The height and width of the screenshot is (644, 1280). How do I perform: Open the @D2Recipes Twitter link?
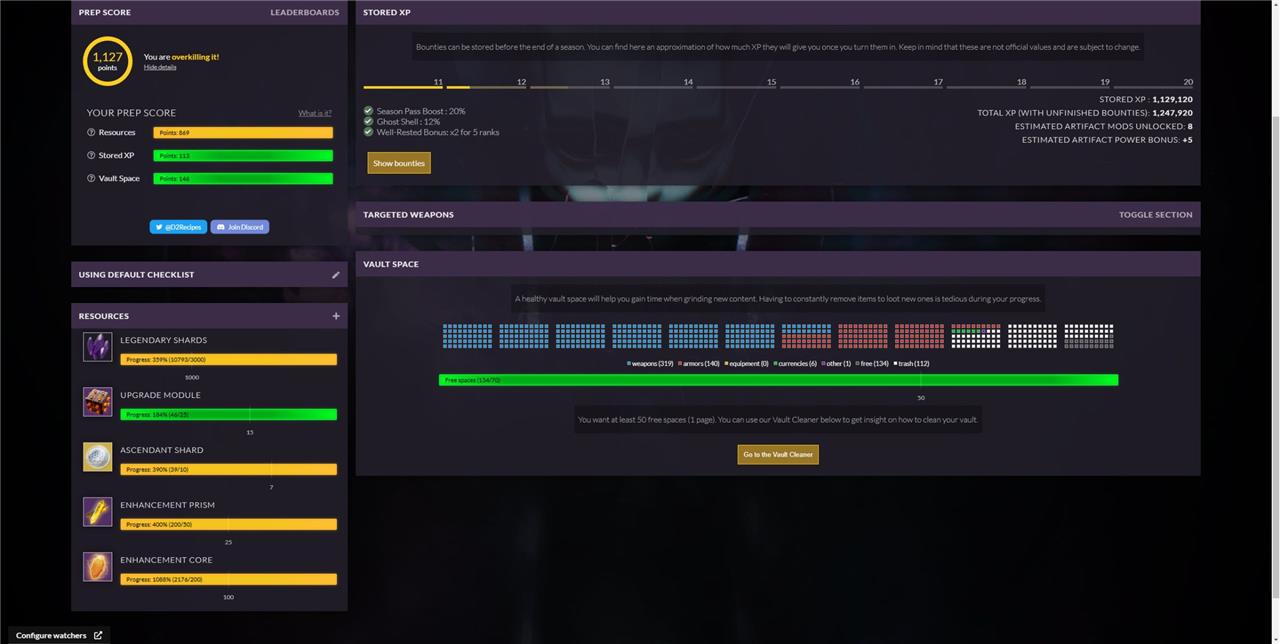click(178, 227)
